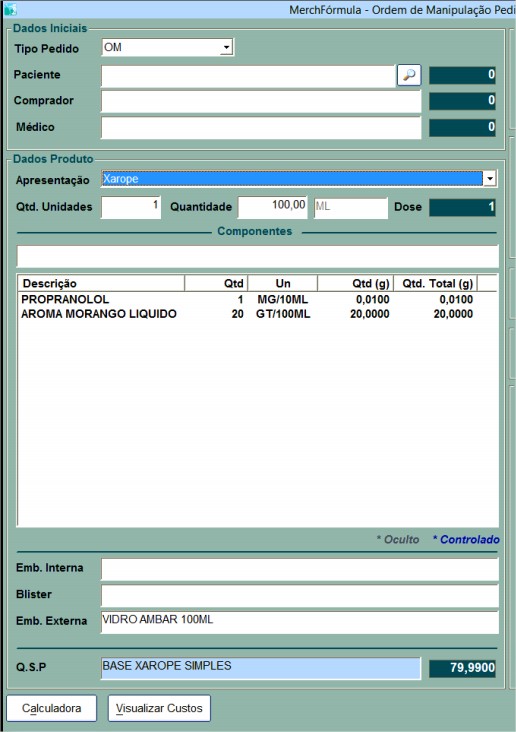This screenshot has height=732, width=516.
Task: Select the AROMA MORANGO LIQUIDO row
Action: (256, 314)
